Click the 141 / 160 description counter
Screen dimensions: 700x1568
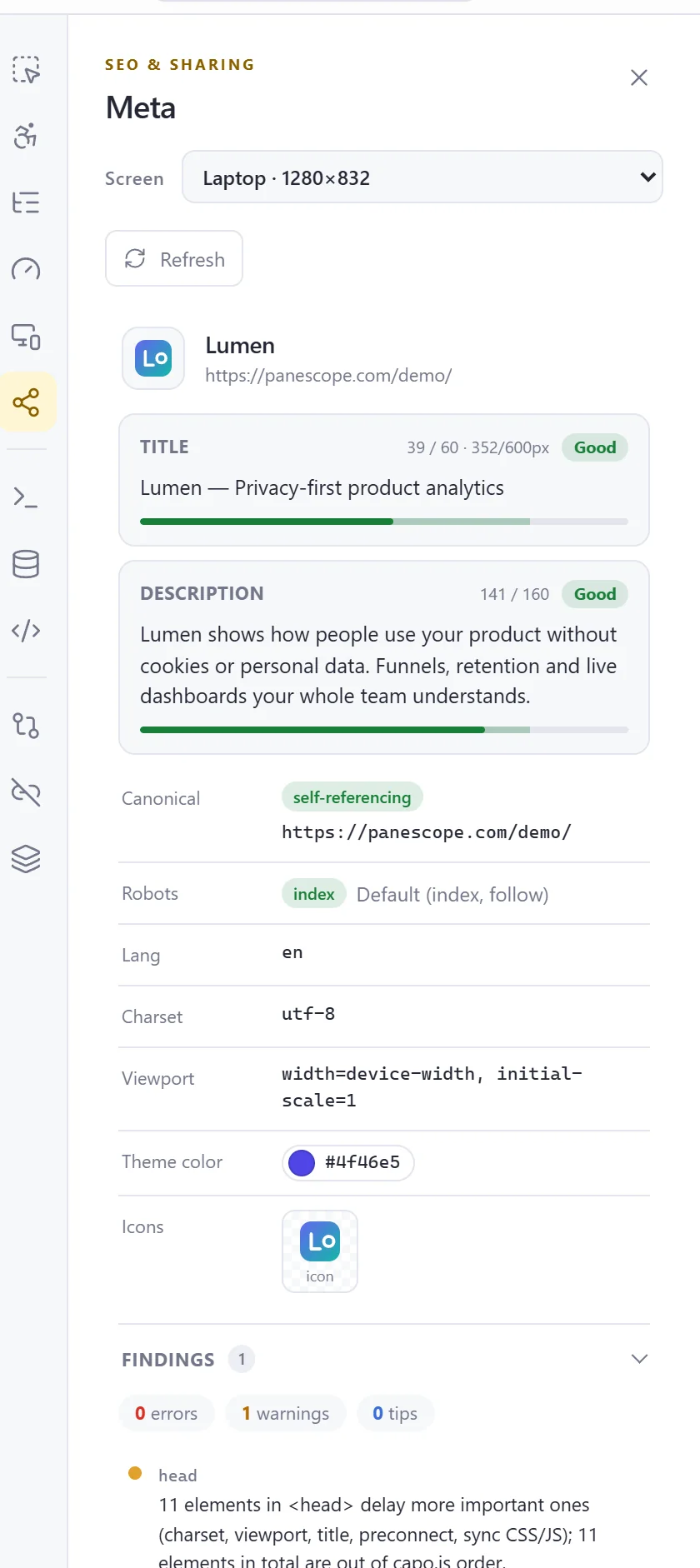pyautogui.click(x=514, y=594)
